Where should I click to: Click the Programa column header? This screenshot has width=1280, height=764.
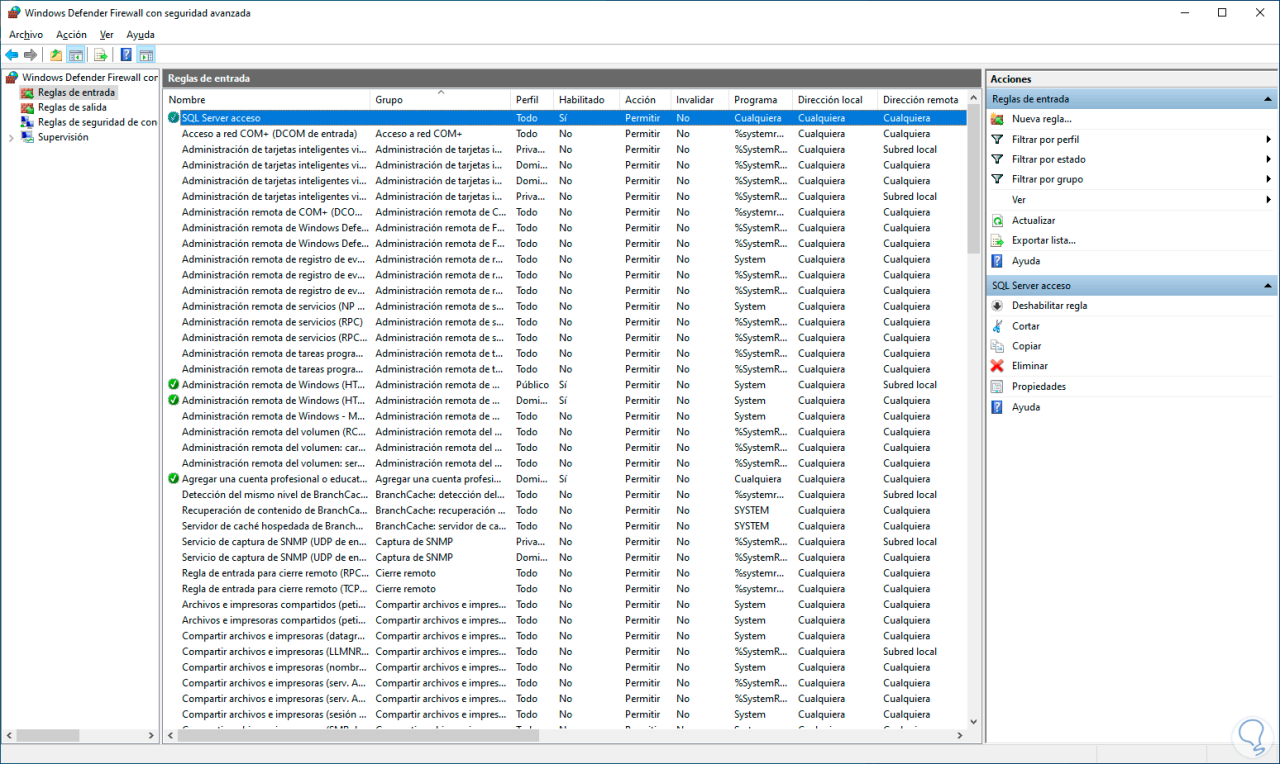pos(760,99)
